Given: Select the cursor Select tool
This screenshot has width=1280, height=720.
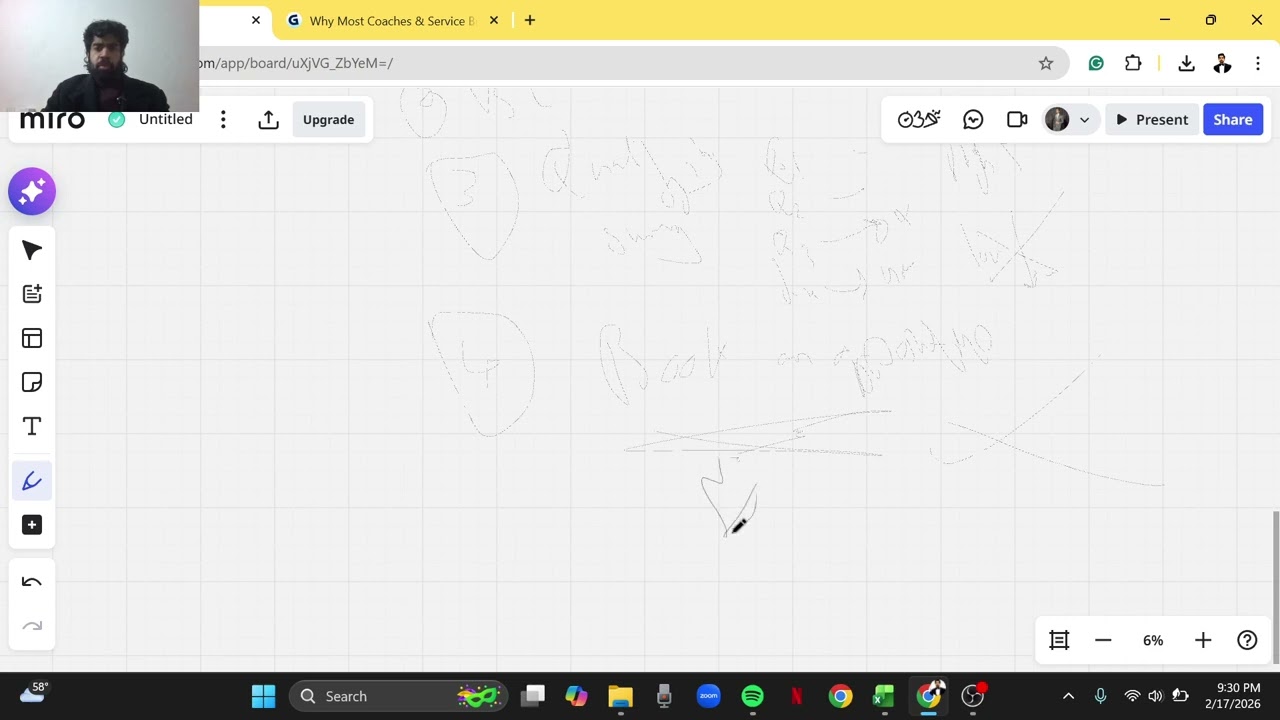Looking at the screenshot, I should [x=32, y=250].
